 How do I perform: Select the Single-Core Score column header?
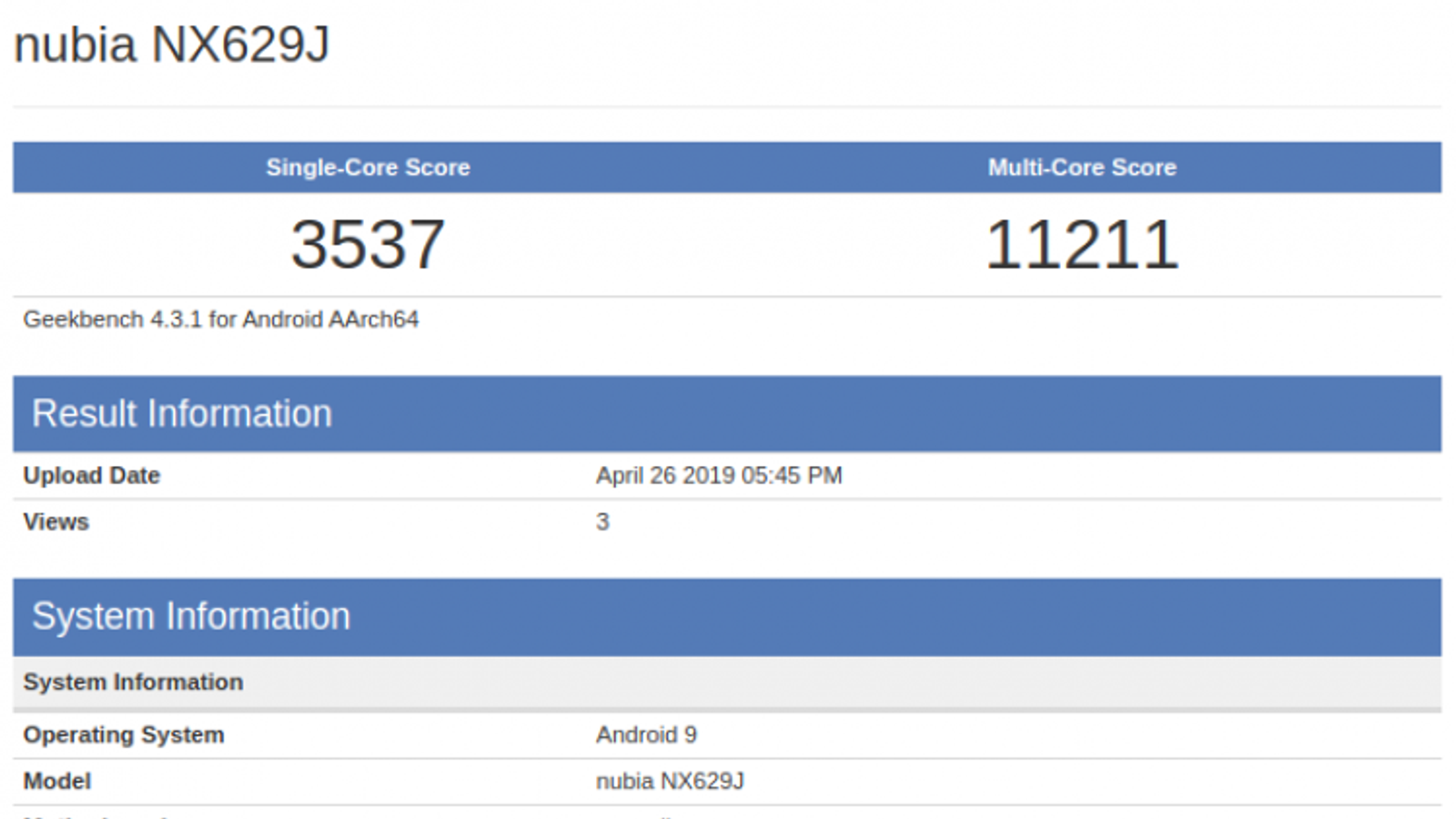(368, 167)
